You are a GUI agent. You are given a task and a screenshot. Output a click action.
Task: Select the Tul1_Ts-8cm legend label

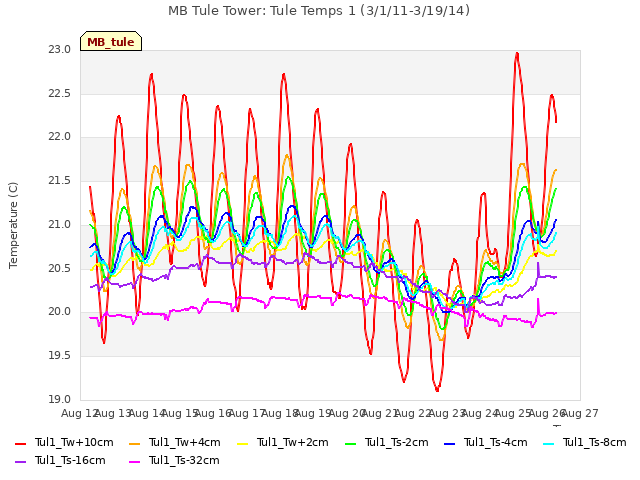(594, 442)
